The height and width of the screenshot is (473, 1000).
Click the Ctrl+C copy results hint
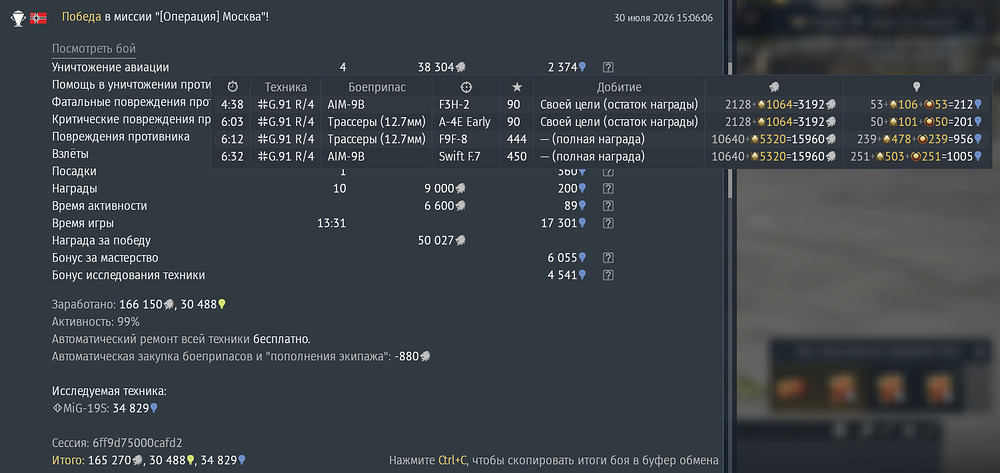tap(554, 460)
